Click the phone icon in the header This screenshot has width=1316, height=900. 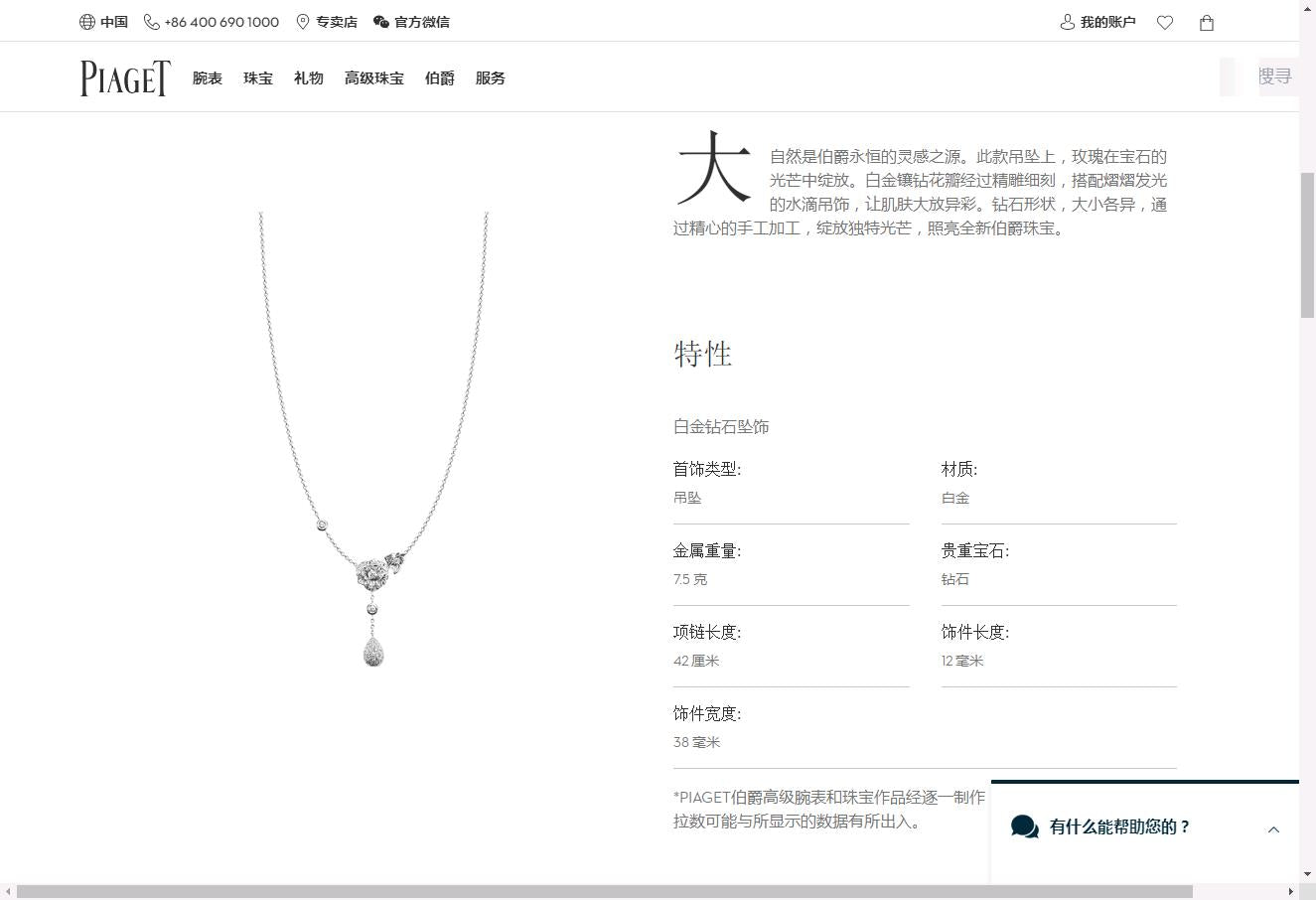coord(152,22)
